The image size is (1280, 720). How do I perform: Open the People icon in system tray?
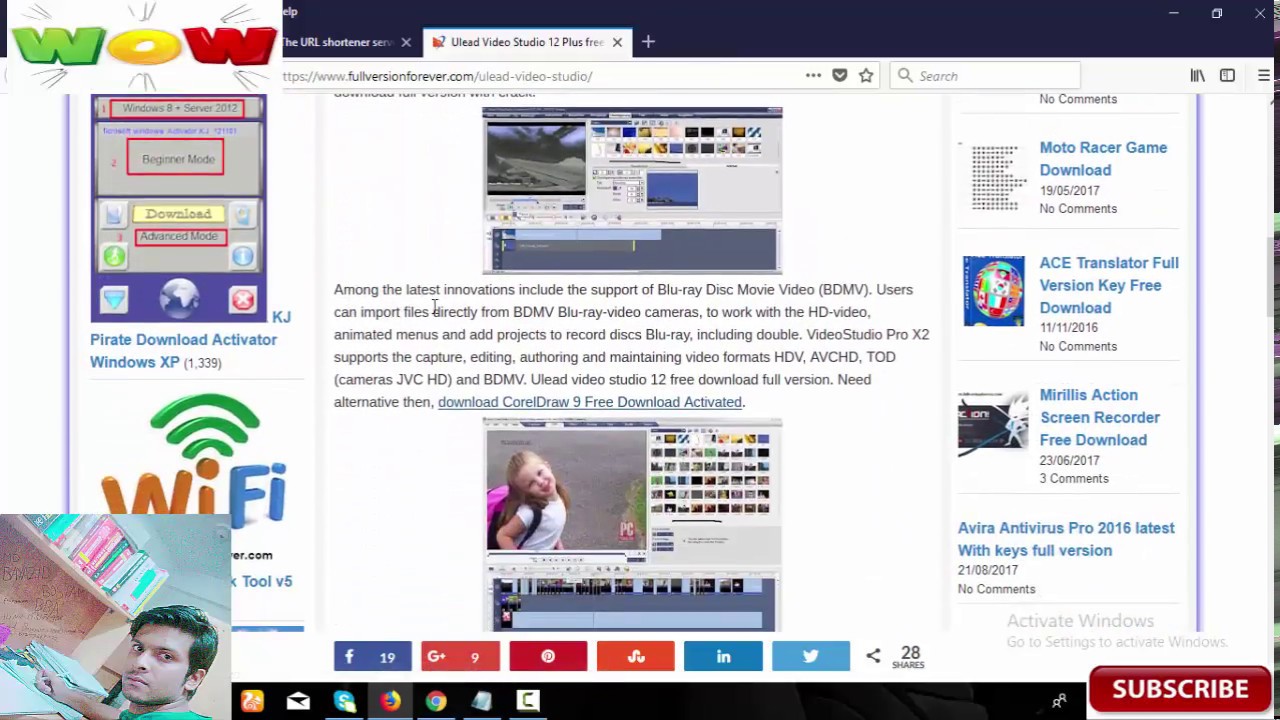click(1060, 701)
